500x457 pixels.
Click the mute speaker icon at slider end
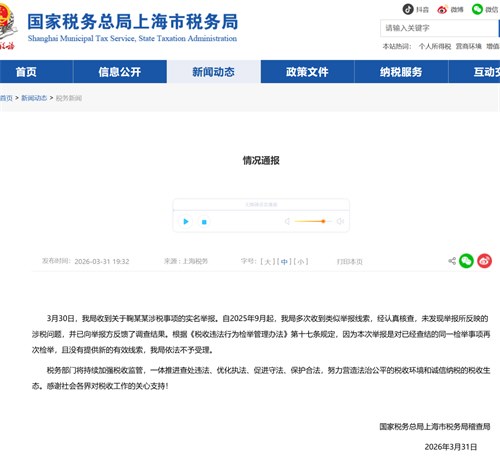pos(340,221)
